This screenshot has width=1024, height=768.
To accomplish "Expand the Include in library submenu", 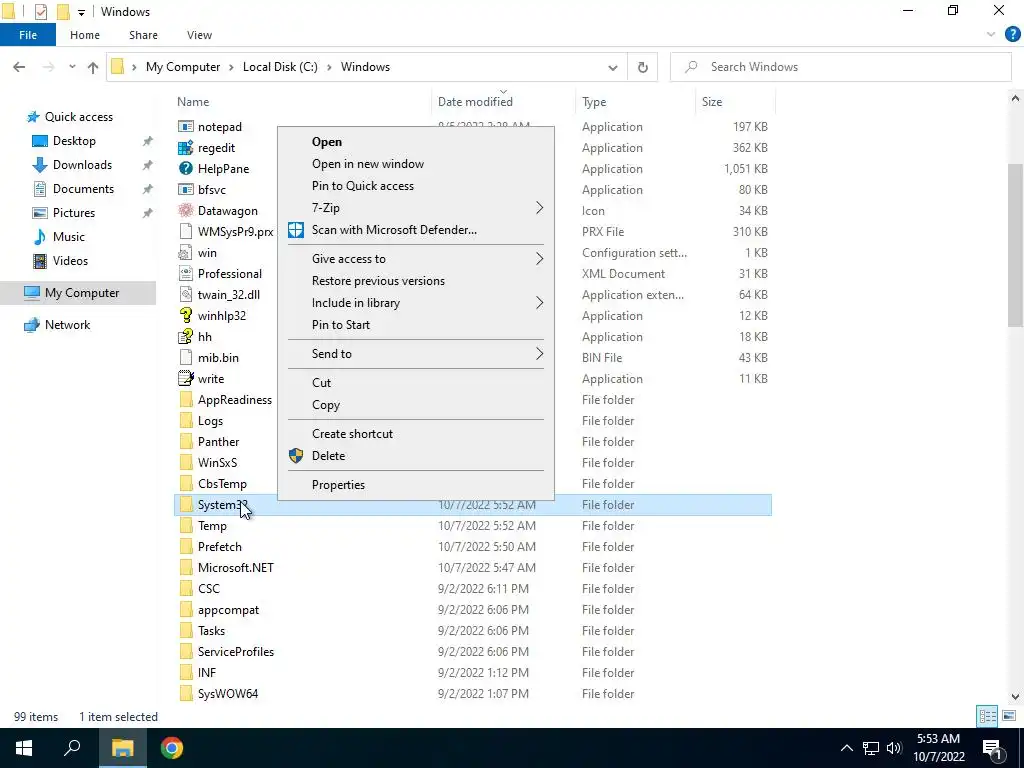I will (x=539, y=302).
